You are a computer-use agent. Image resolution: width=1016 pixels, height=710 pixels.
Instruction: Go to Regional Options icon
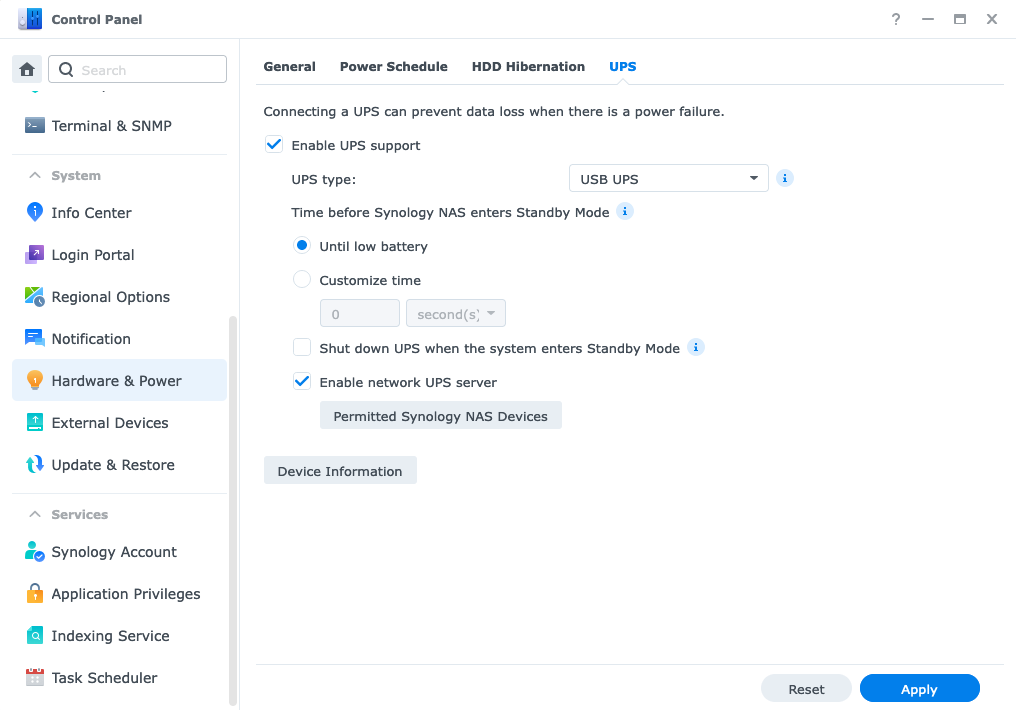click(35, 297)
